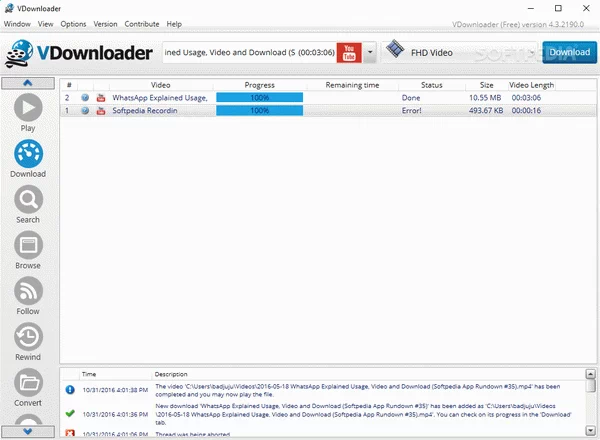Sort by Status column header

[x=432, y=85]
